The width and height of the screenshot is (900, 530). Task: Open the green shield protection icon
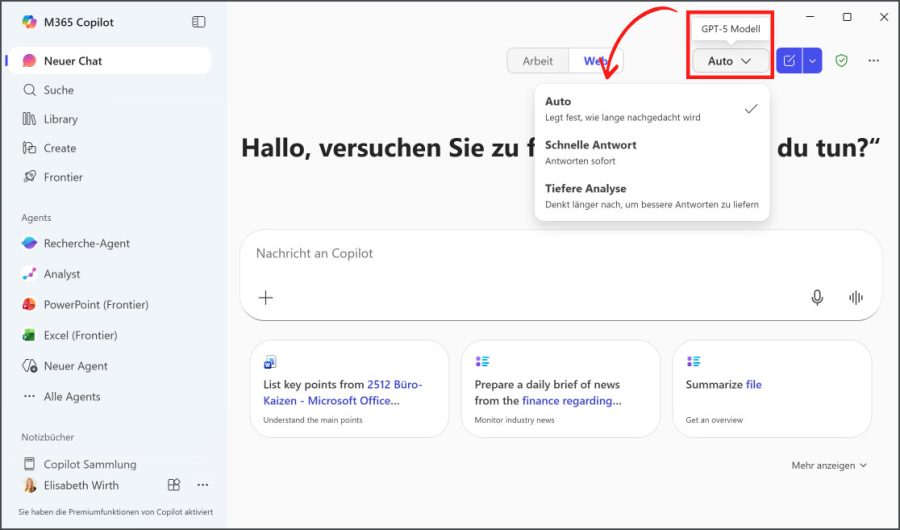click(x=841, y=61)
